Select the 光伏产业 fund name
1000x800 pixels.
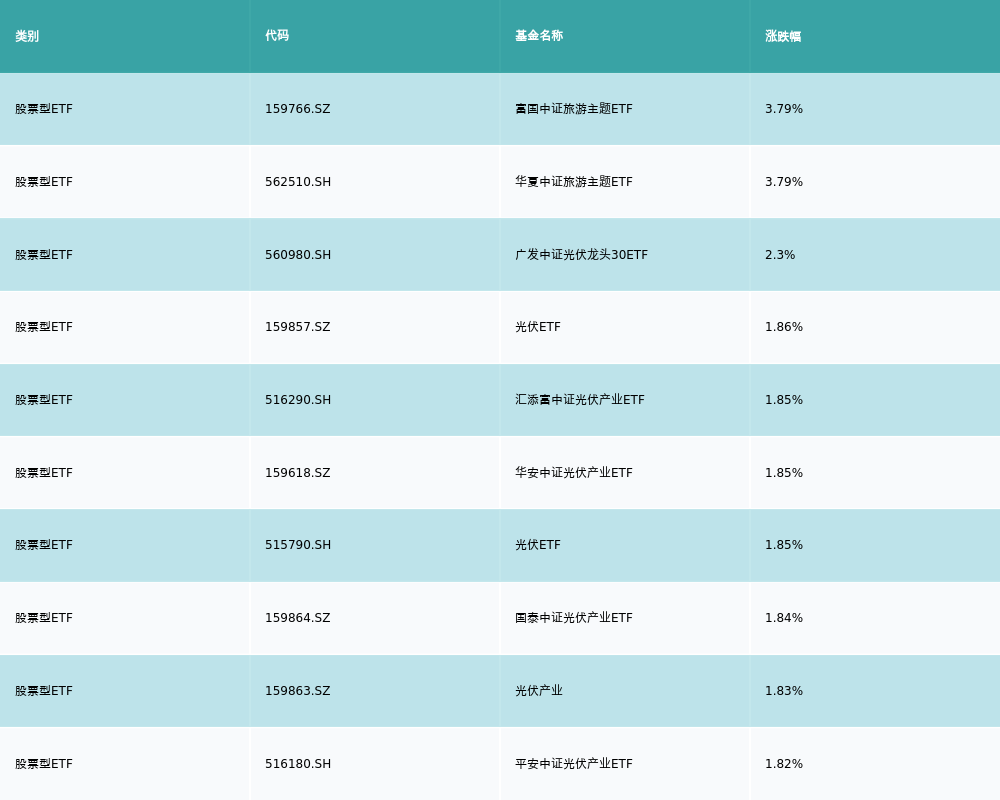[x=539, y=690]
